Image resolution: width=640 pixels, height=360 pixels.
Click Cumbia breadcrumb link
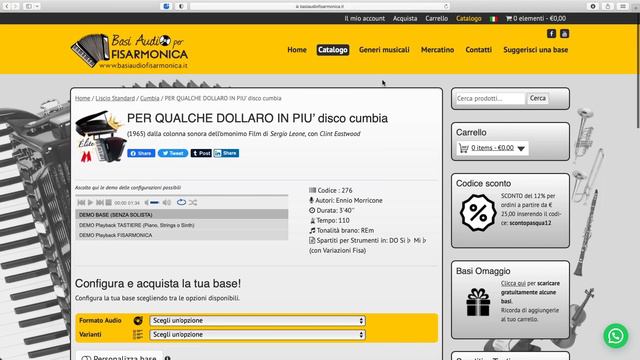[150, 98]
